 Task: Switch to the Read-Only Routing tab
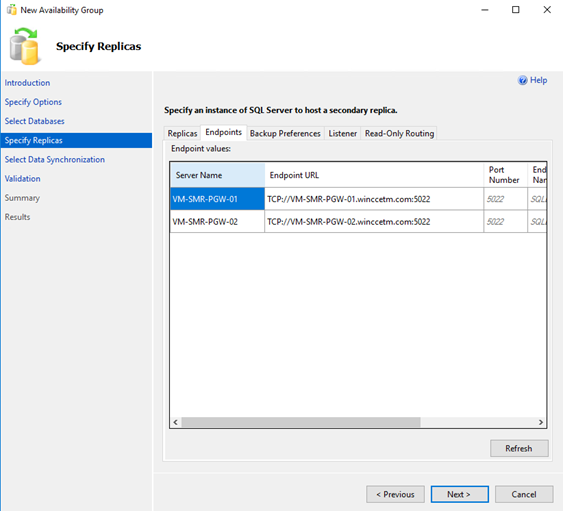coord(399,133)
